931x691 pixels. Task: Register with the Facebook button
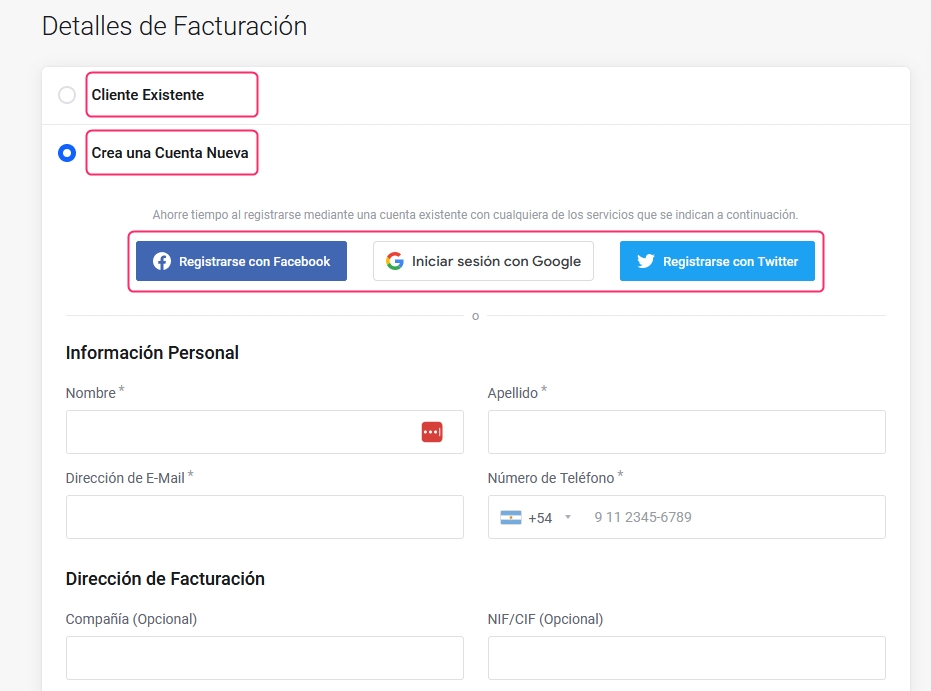(241, 261)
